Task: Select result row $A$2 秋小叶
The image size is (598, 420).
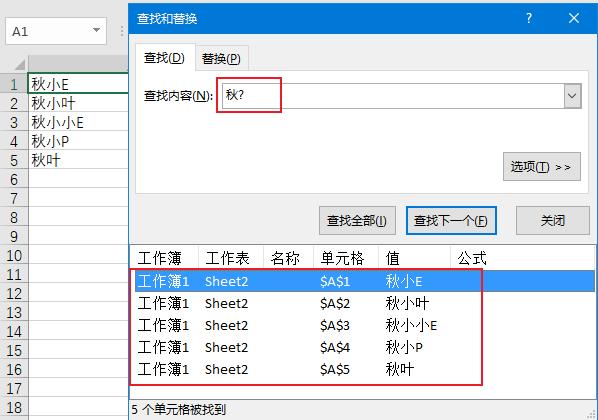Action: click(365, 304)
